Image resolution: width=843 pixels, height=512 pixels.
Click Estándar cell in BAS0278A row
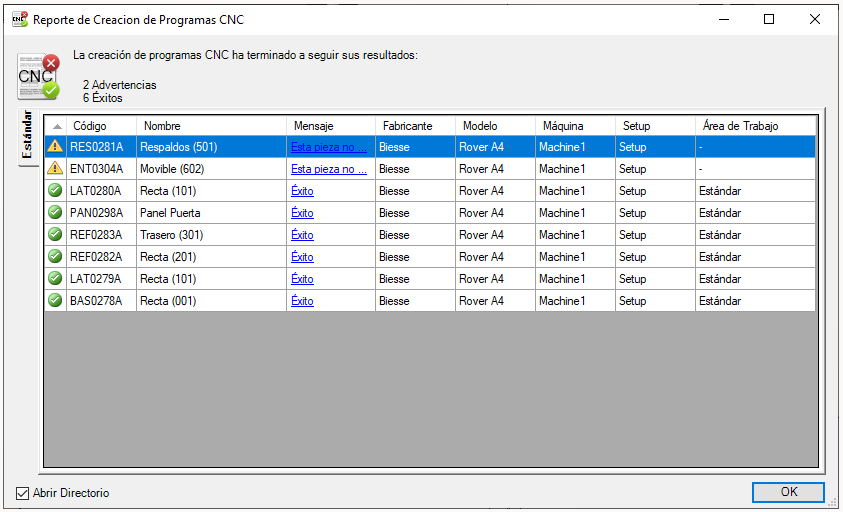pyautogui.click(x=755, y=301)
